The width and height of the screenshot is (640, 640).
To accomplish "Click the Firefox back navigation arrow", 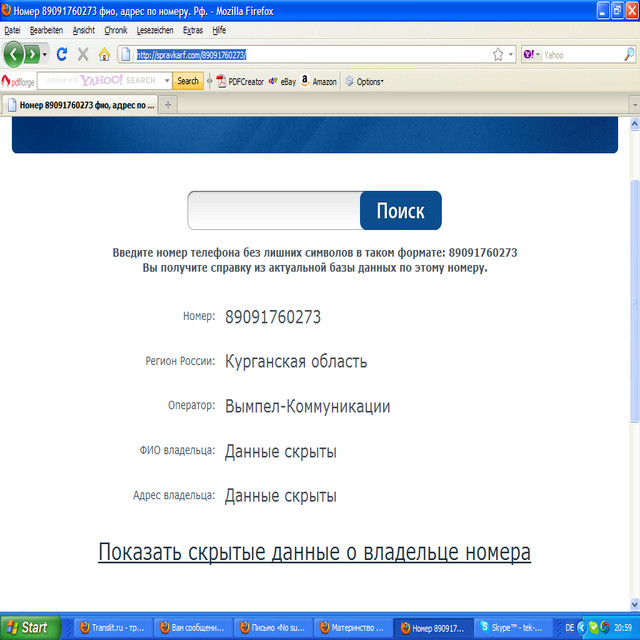I will tap(14, 54).
